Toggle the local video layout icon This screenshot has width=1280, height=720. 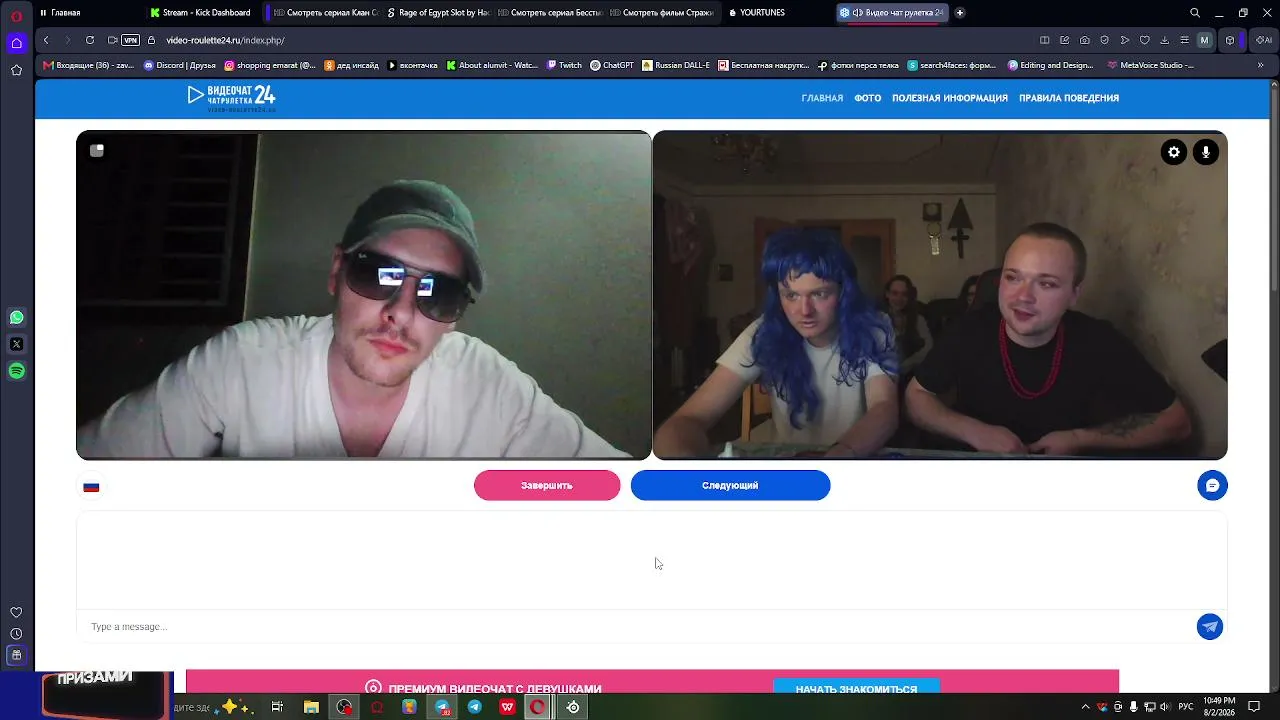(97, 150)
